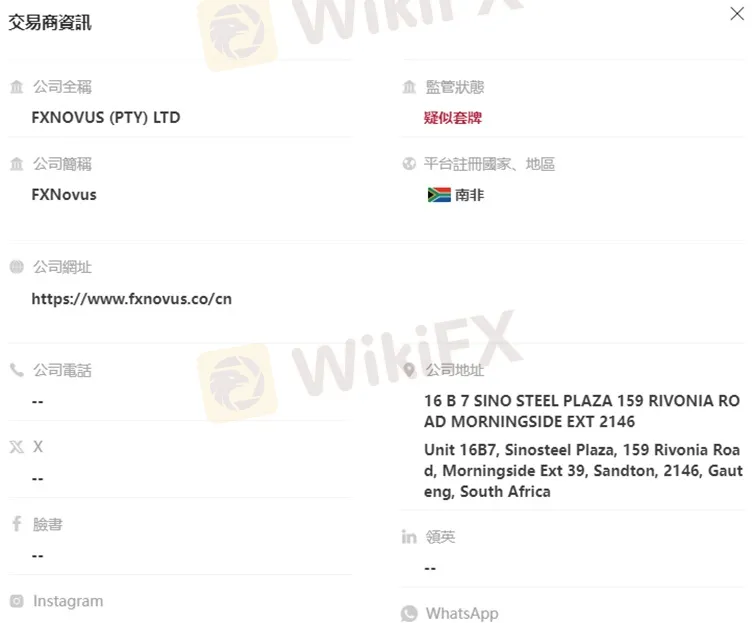Click the FXNovus short name text
This screenshot has height=623, width=755.
[x=64, y=195]
